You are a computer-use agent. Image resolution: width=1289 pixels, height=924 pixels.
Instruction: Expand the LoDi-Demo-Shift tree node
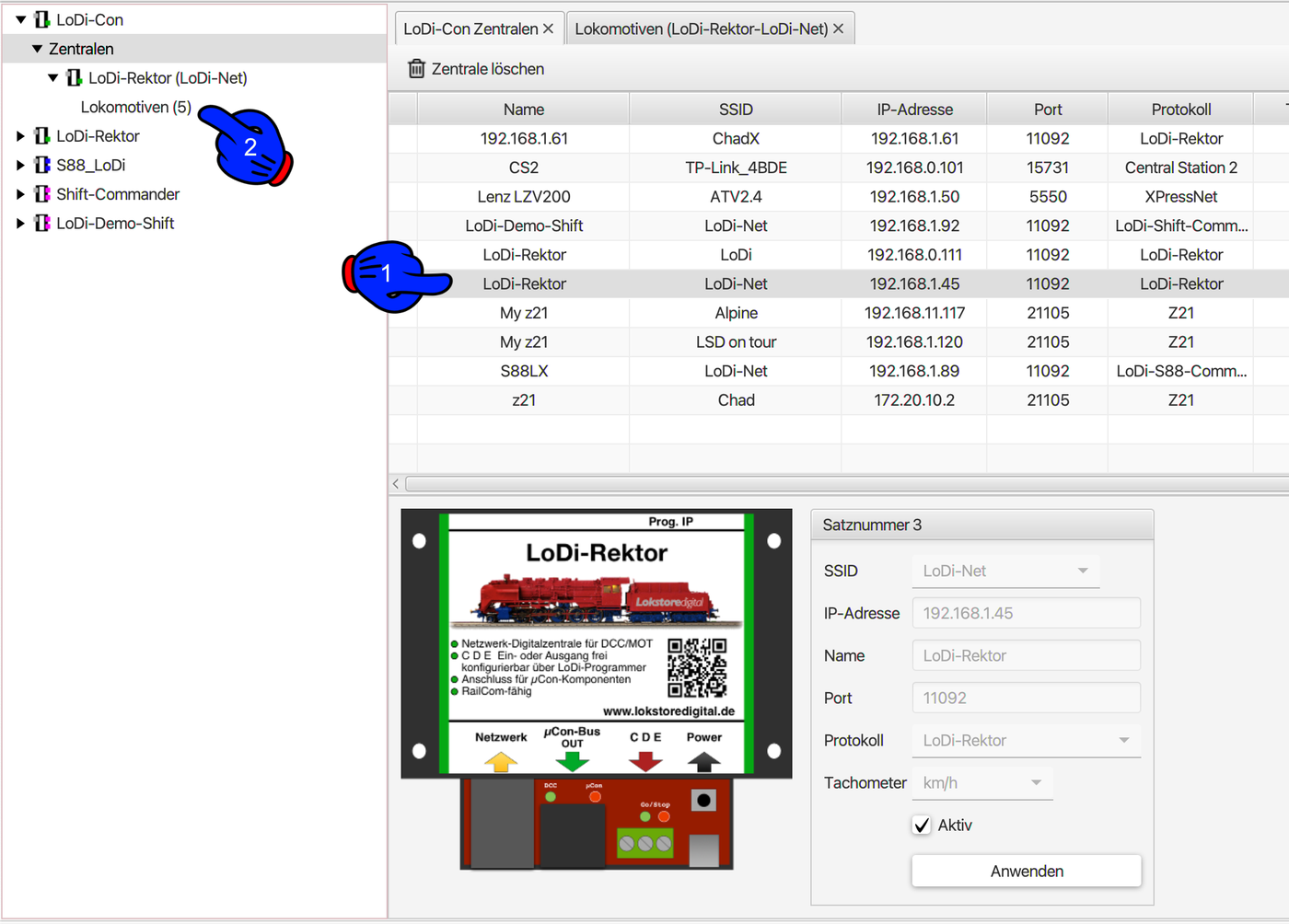tap(20, 223)
